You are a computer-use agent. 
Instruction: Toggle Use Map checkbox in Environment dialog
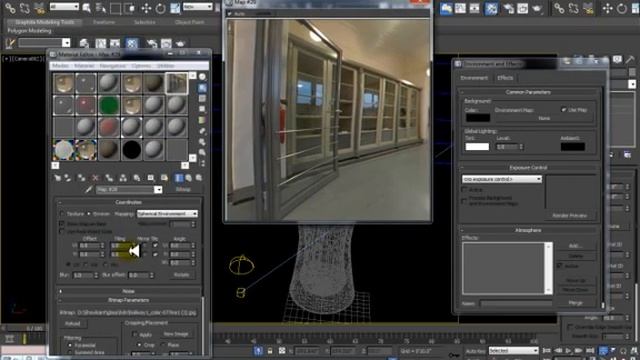coord(564,109)
